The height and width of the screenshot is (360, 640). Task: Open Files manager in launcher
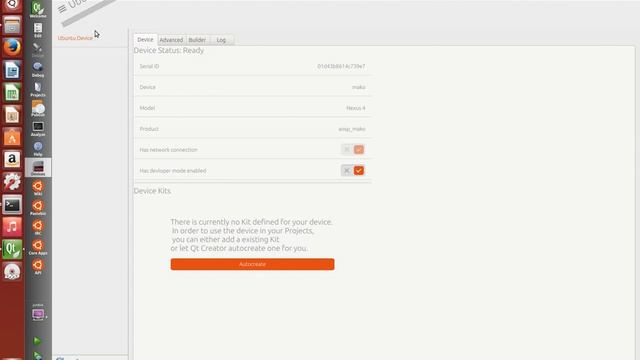pos(12,25)
